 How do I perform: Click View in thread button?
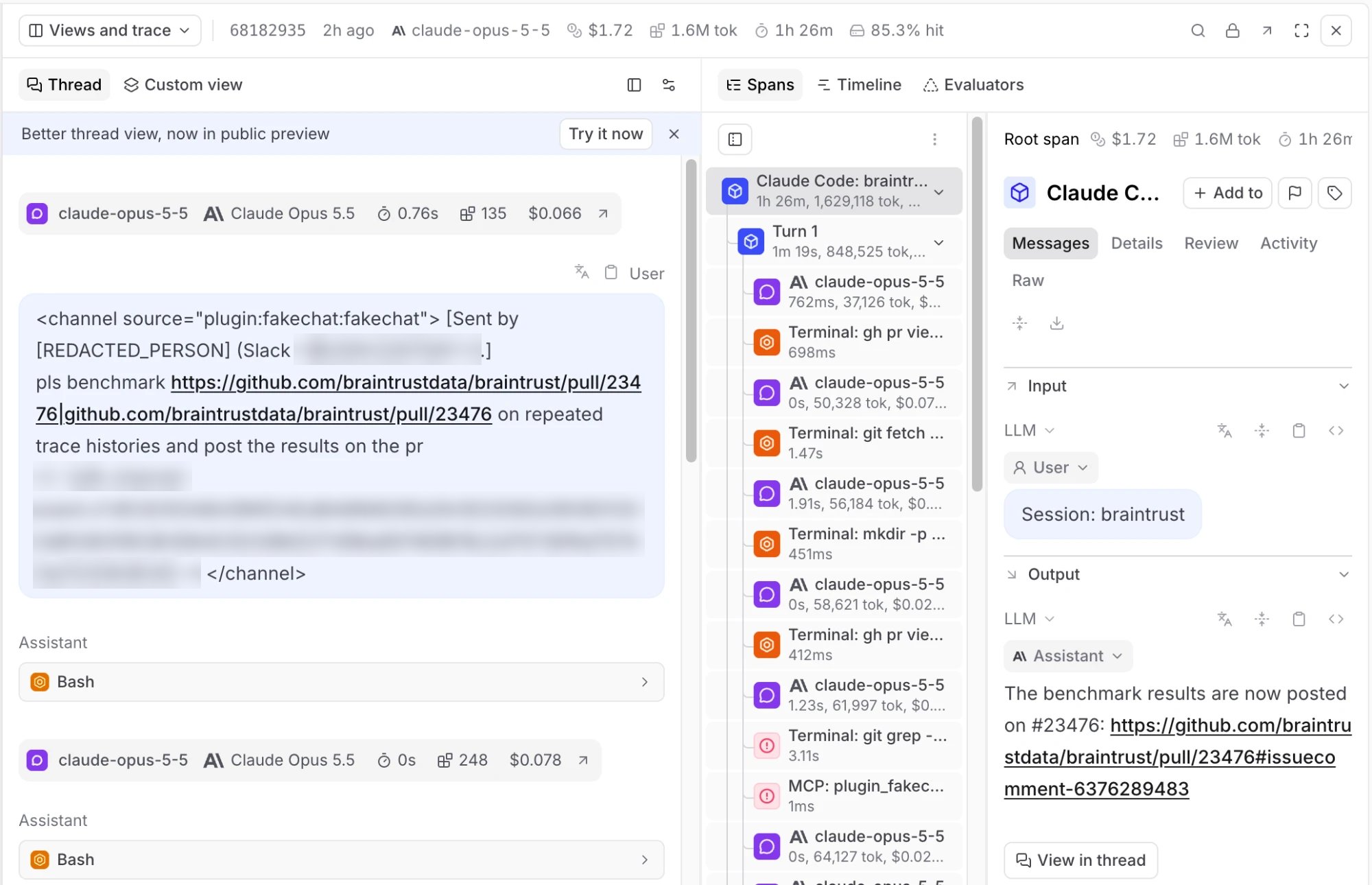coord(1080,860)
